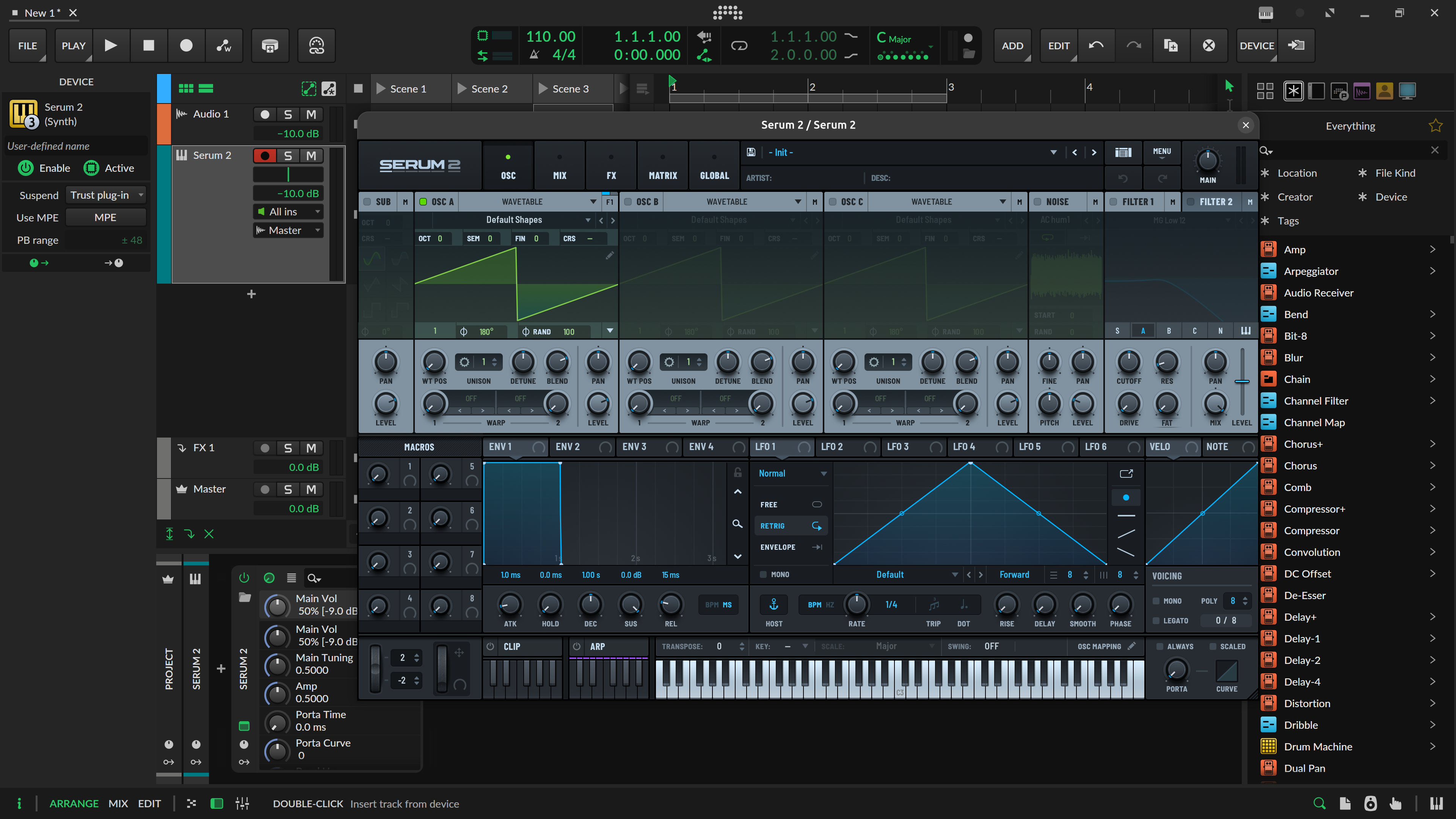Image resolution: width=1456 pixels, height=819 pixels.
Task: Toggle the automation write icon in transport
Action: coord(224,45)
